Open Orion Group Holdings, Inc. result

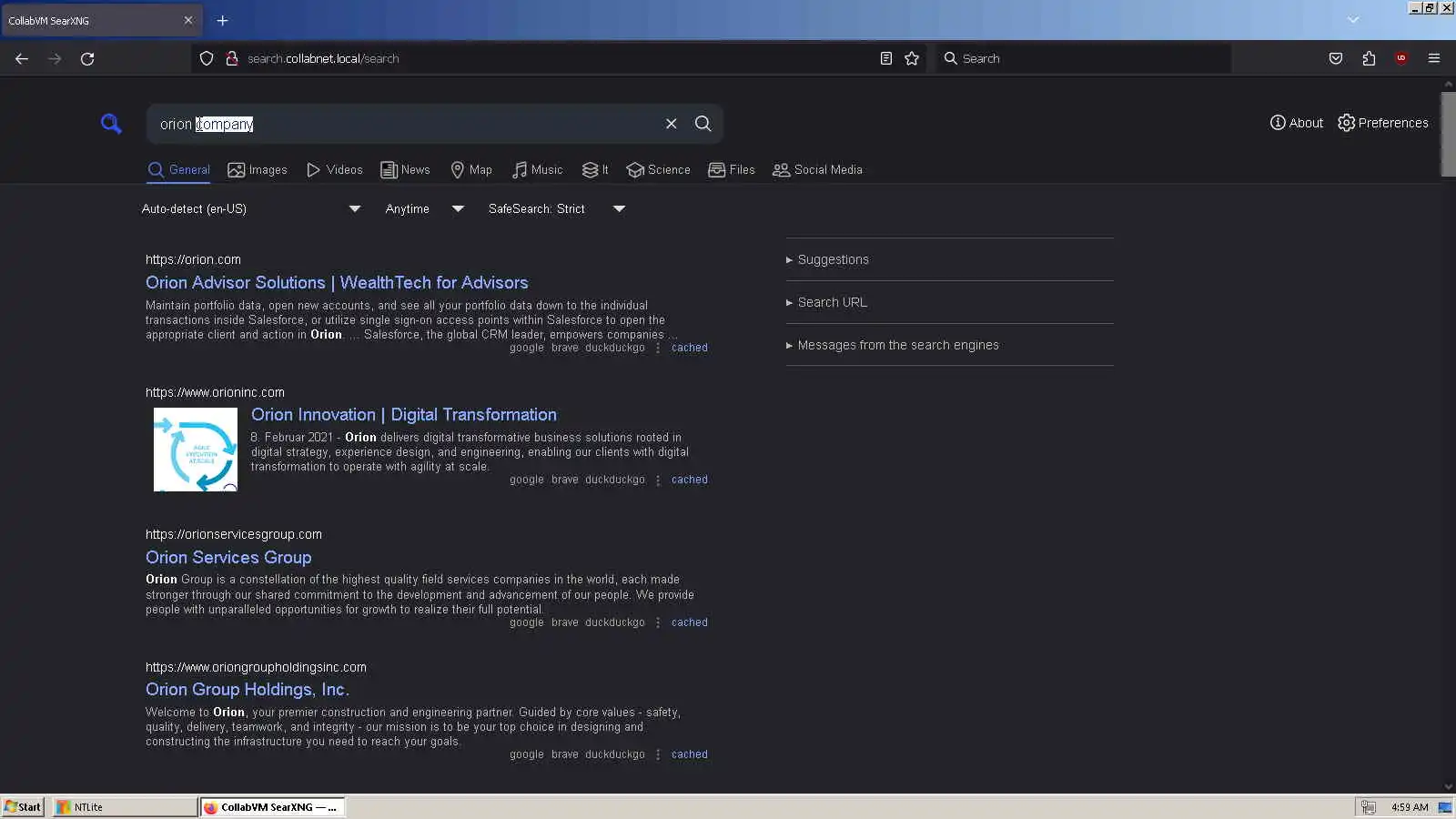point(248,690)
